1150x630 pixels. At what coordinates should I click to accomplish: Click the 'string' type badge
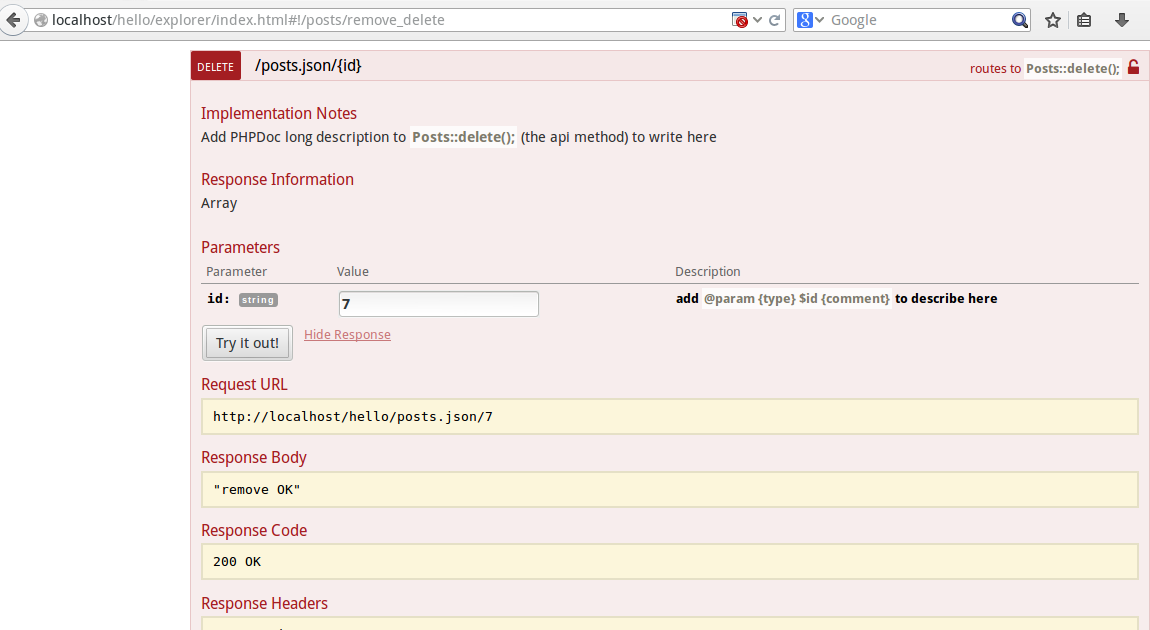point(258,300)
